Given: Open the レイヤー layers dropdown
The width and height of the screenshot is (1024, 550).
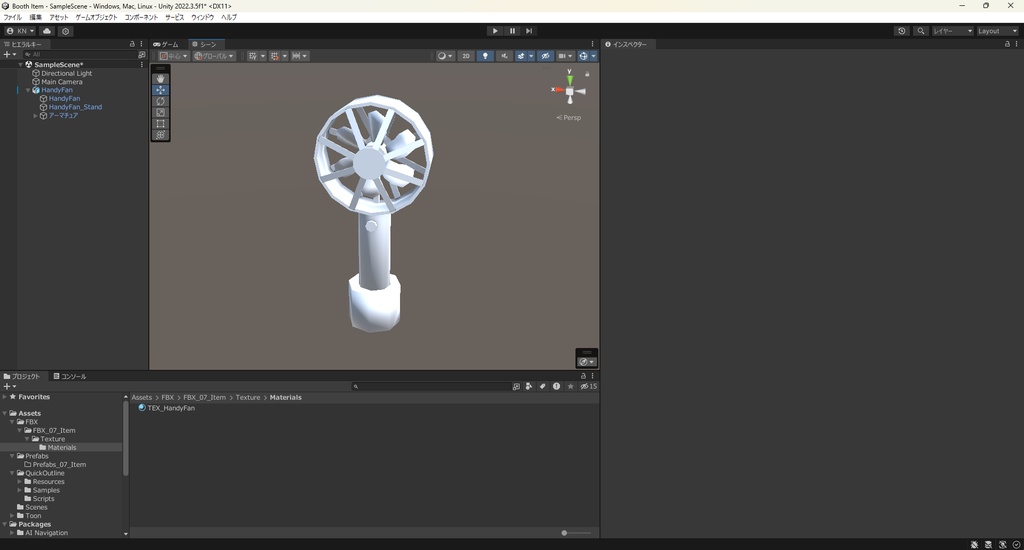Looking at the screenshot, I should tap(952, 31).
